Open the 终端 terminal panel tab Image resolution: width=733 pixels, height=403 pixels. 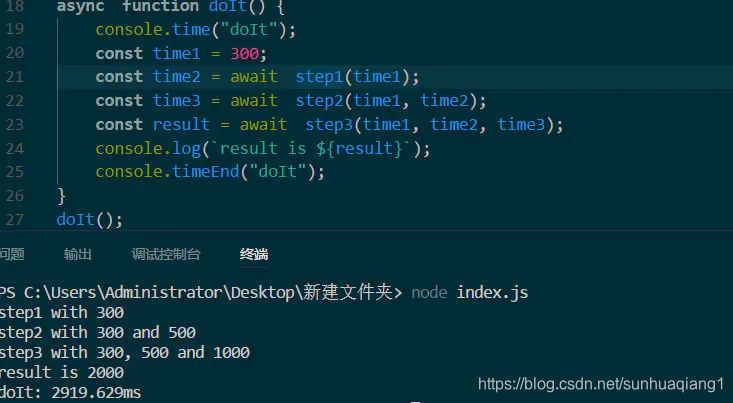[x=254, y=254]
